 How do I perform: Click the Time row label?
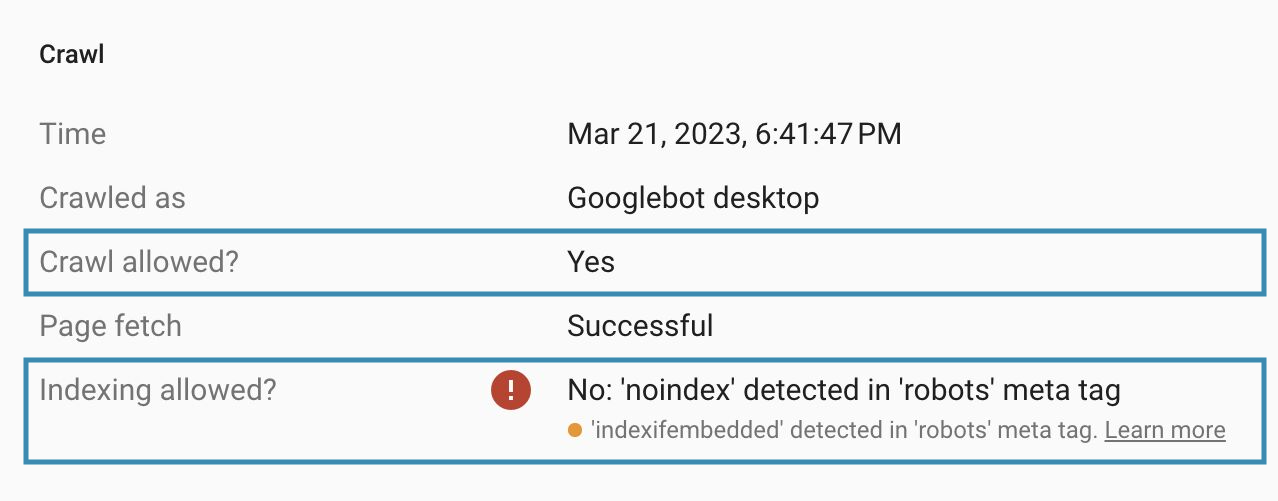(73, 134)
